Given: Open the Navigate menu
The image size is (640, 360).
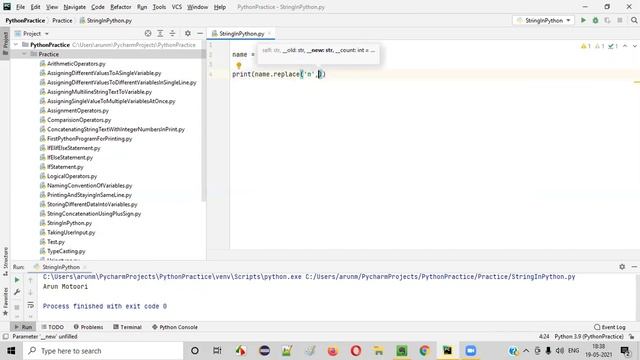Looking at the screenshot, I should [x=75, y=7].
